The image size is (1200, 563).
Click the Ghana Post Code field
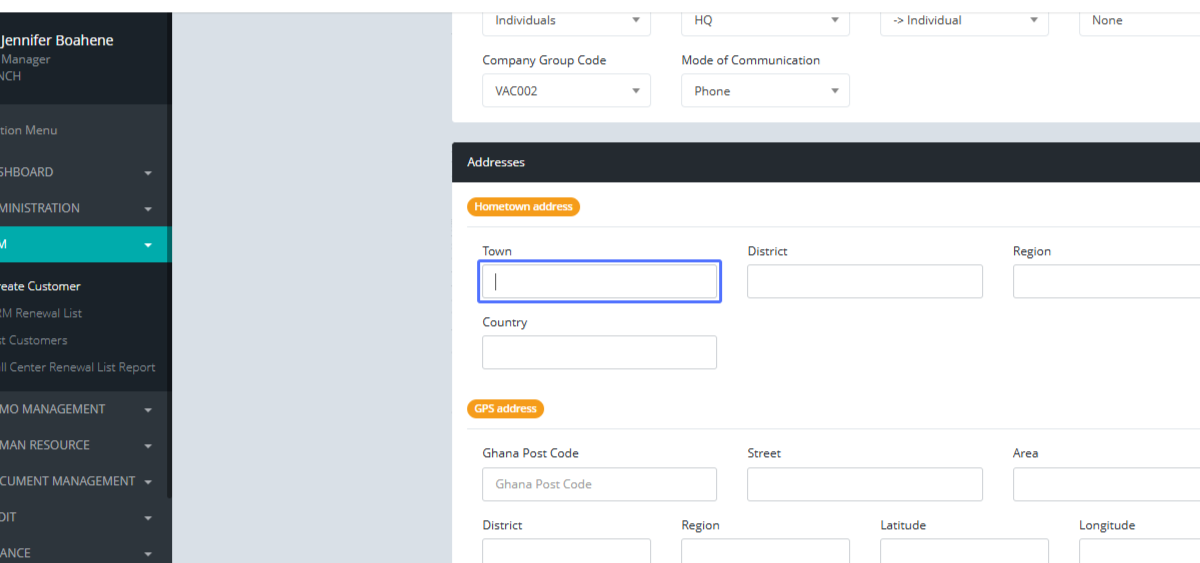[x=600, y=484]
